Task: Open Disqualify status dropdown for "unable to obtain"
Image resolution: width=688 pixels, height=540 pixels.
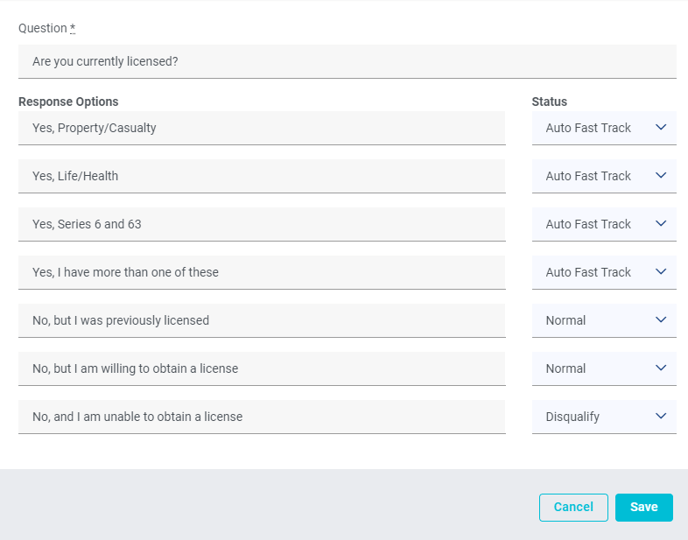Action: tap(604, 417)
